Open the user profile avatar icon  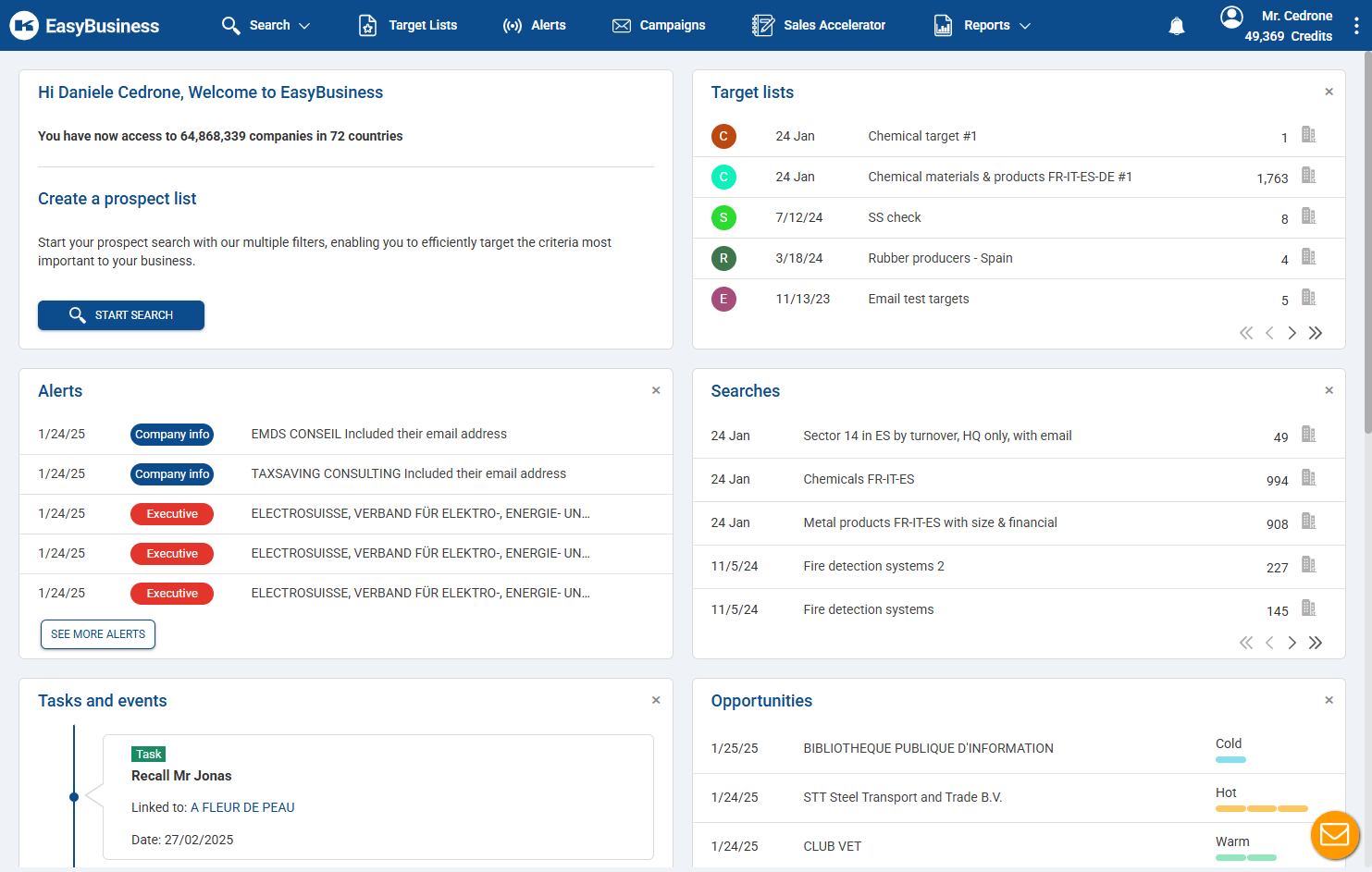pos(1231,17)
